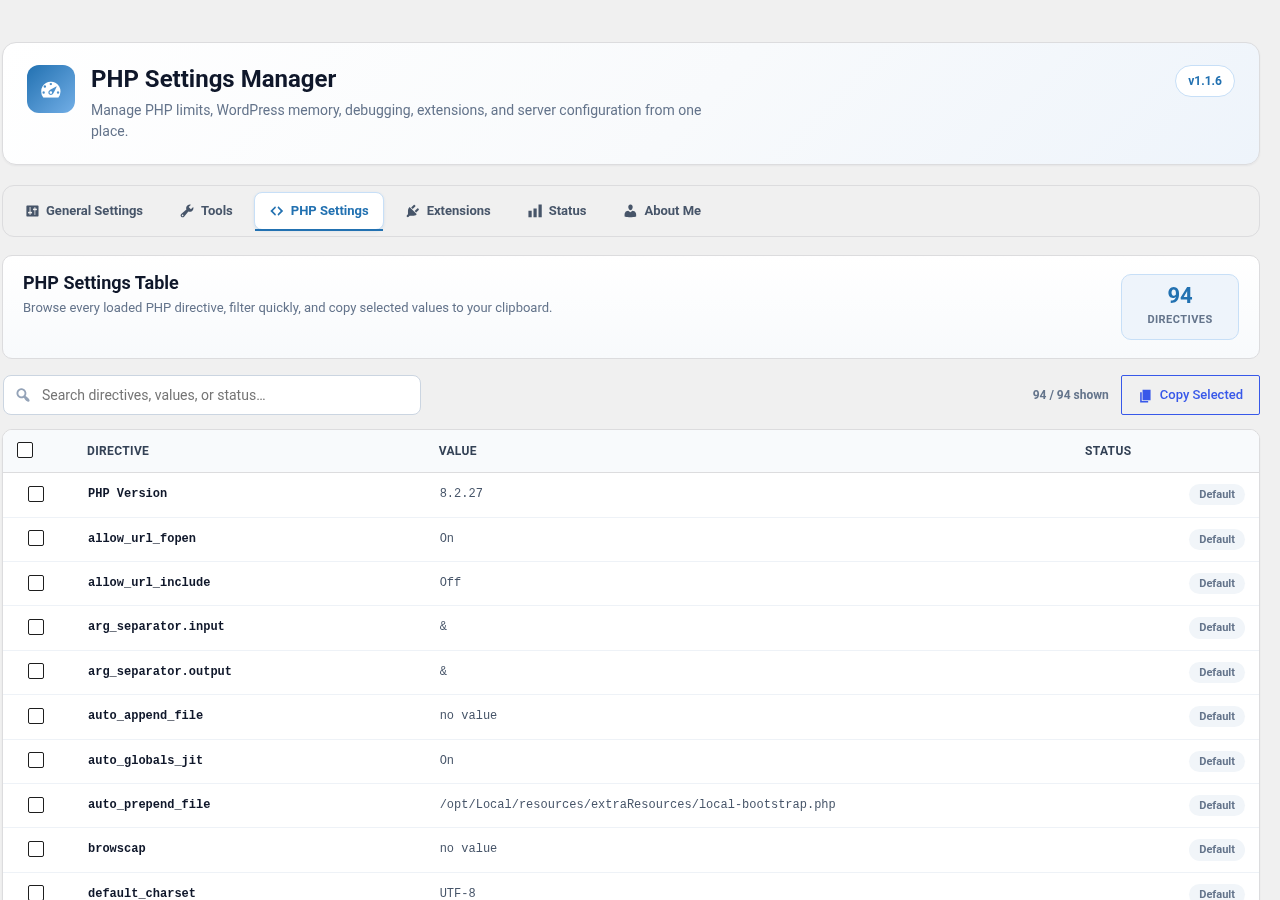Click the v1.1.6 version badge
The width and height of the screenshot is (1280, 900).
1205,81
